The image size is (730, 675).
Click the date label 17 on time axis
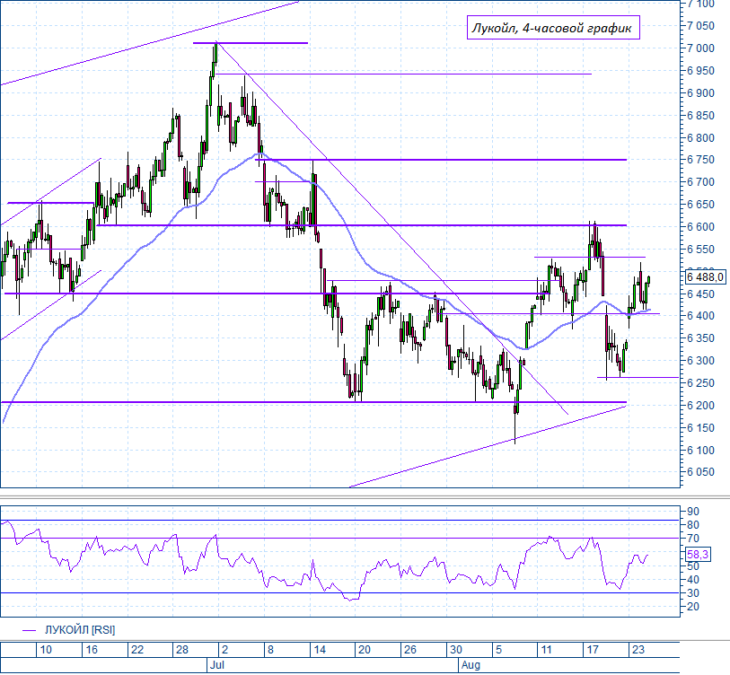point(592,650)
